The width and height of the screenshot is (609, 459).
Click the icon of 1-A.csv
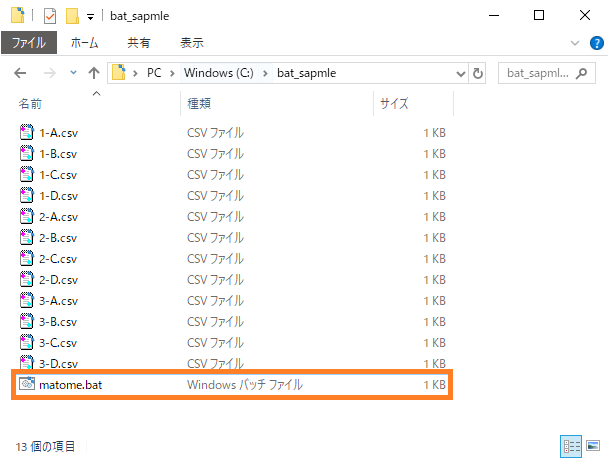pyautogui.click(x=26, y=132)
